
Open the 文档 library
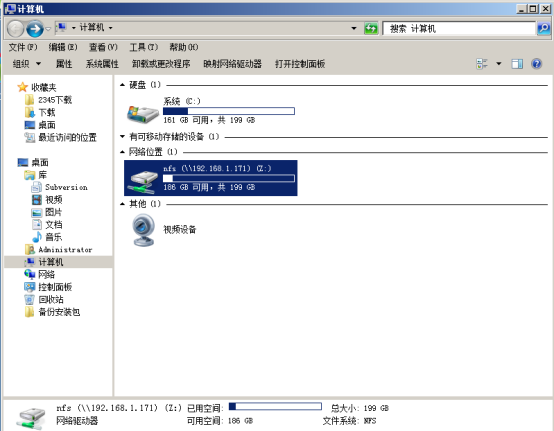(x=47, y=225)
